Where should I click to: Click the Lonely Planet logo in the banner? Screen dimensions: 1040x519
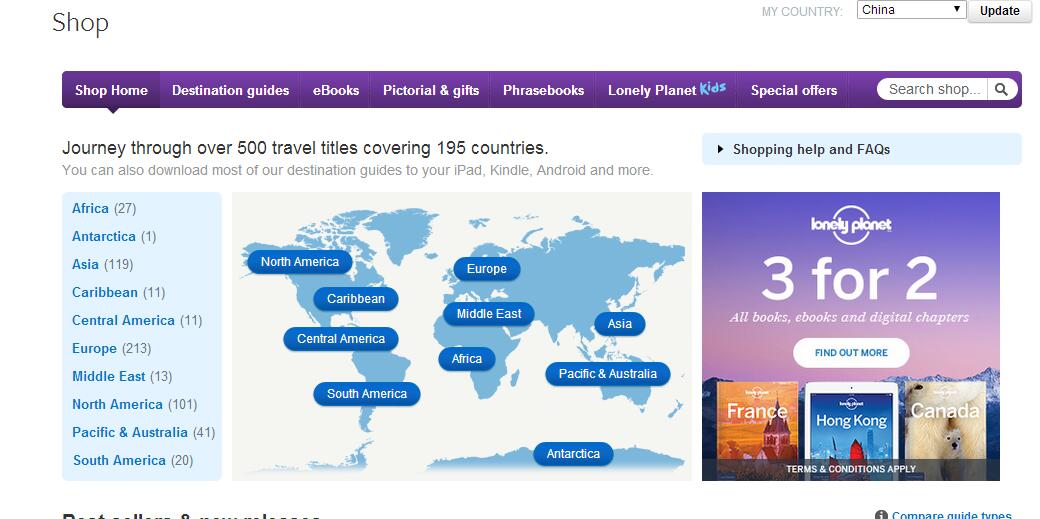tap(851, 224)
